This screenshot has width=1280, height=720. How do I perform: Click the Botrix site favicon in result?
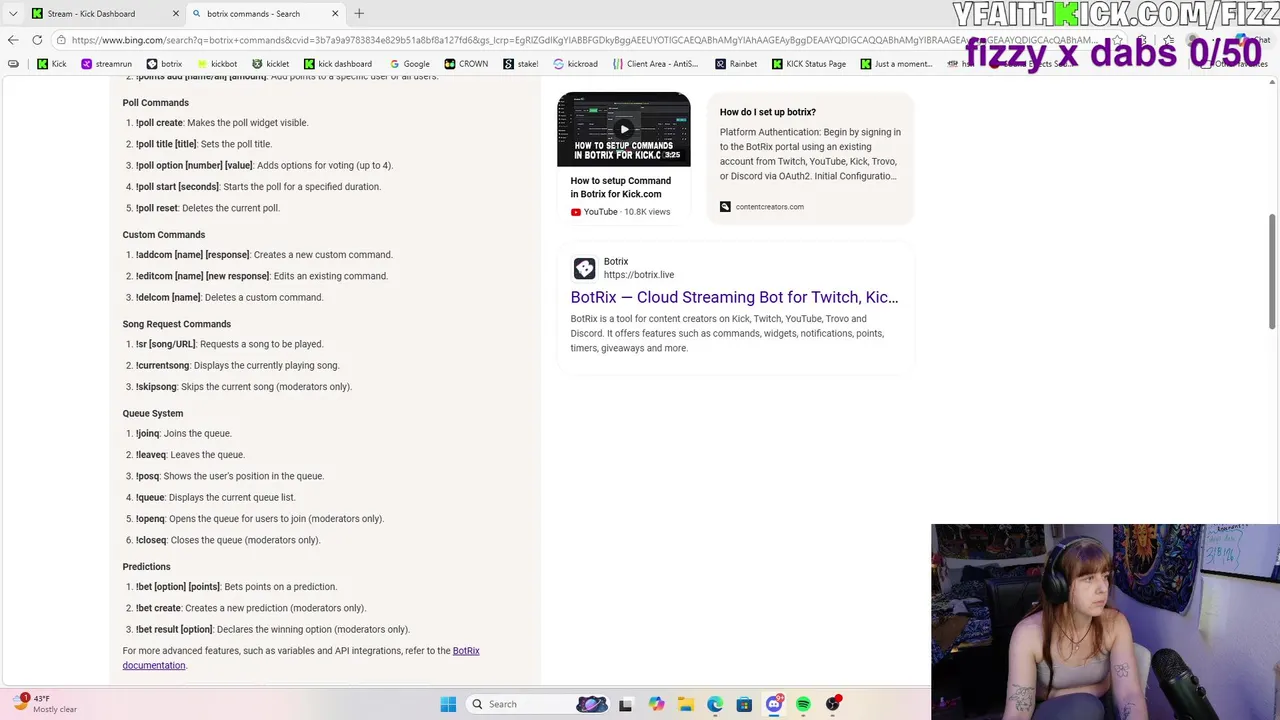tap(584, 268)
